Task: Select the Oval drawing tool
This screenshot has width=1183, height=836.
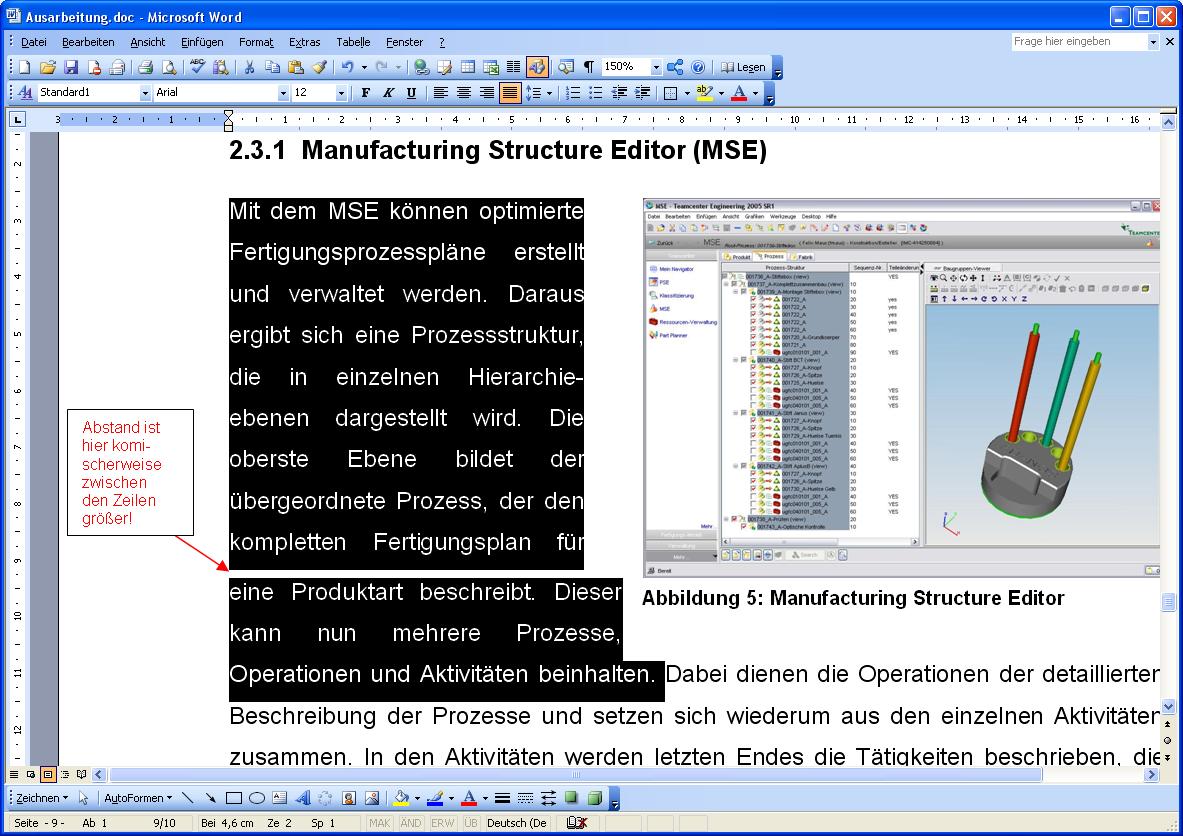Action: [257, 798]
